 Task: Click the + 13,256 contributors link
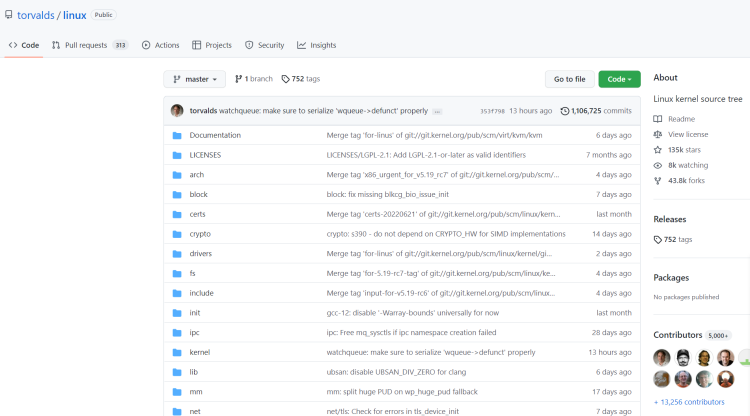point(689,401)
